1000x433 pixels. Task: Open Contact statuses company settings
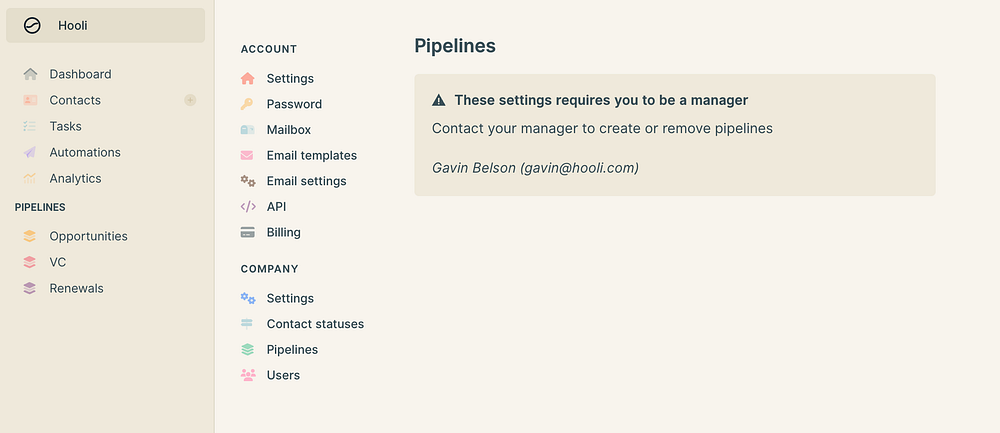315,324
